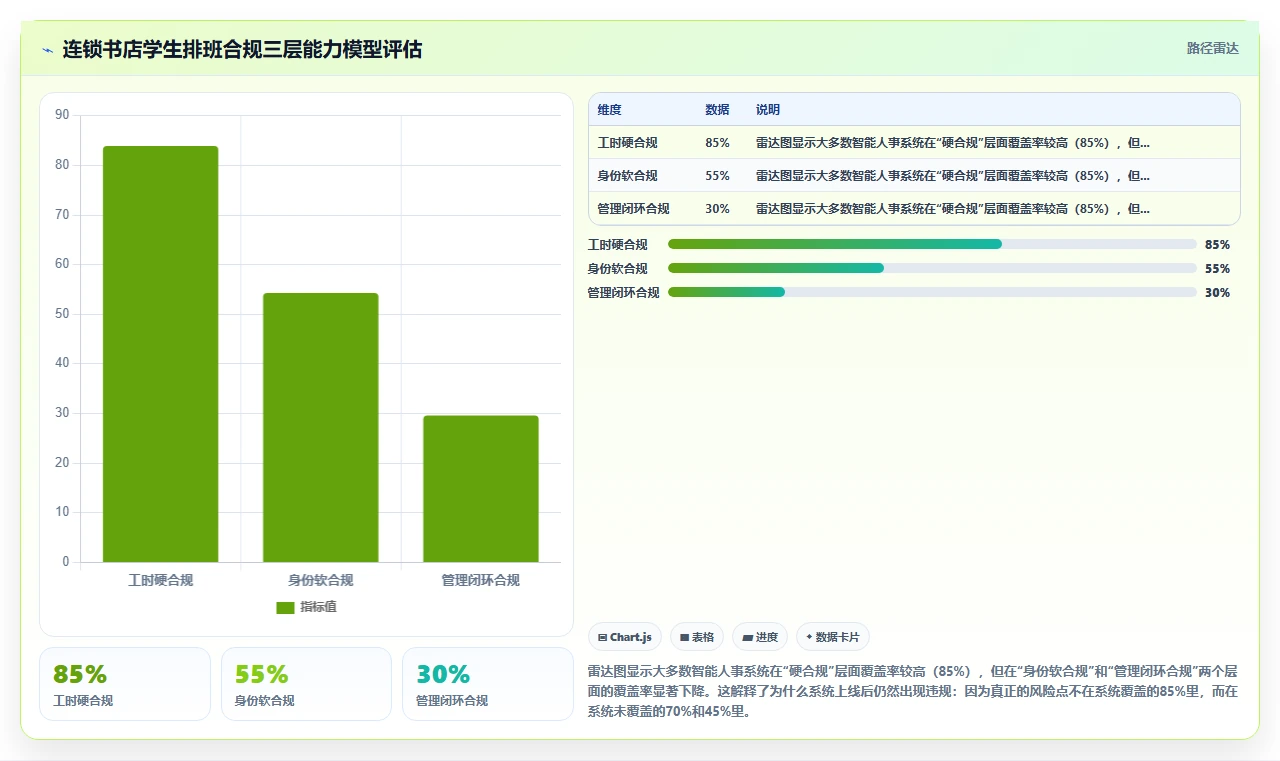Viewport: 1280px width, 761px height.
Task: Click the 管理闭环合规 bar in the chart
Action: pos(481,489)
